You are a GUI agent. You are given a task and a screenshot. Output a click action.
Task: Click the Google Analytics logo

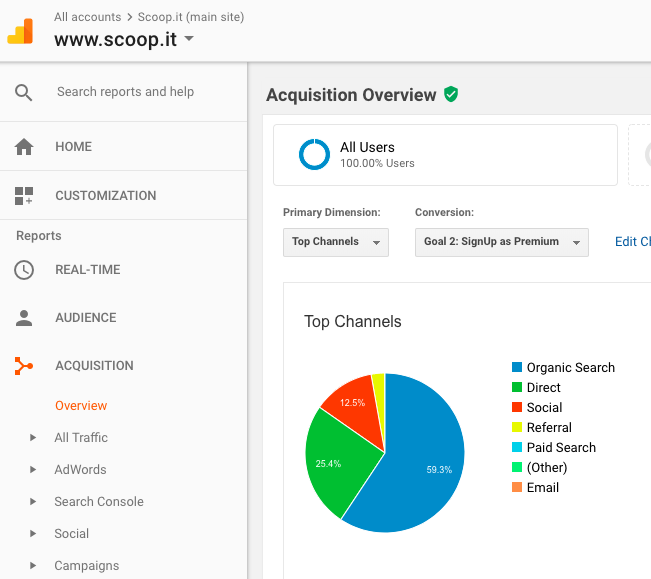[x=20, y=31]
